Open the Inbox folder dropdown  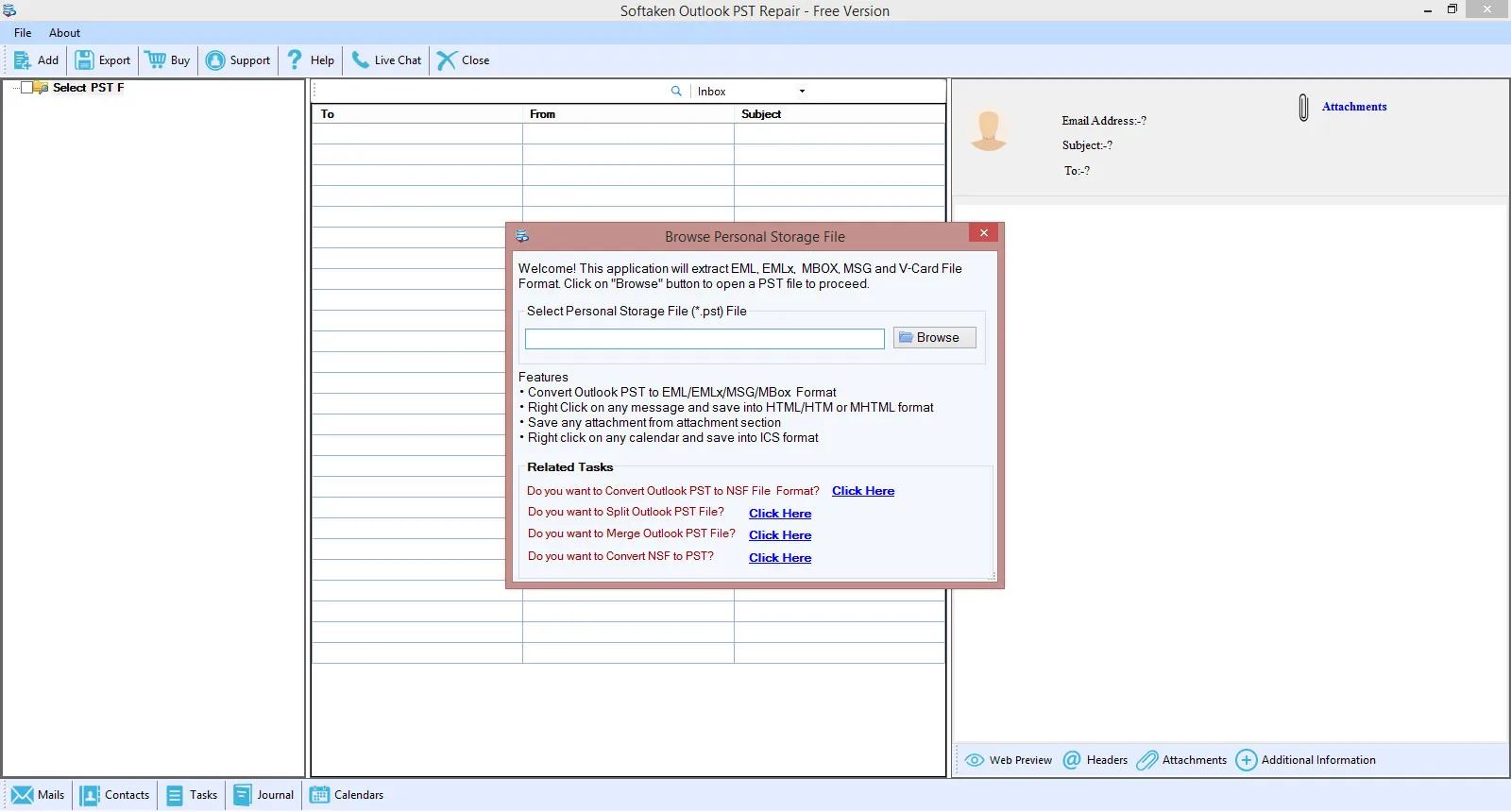(802, 92)
